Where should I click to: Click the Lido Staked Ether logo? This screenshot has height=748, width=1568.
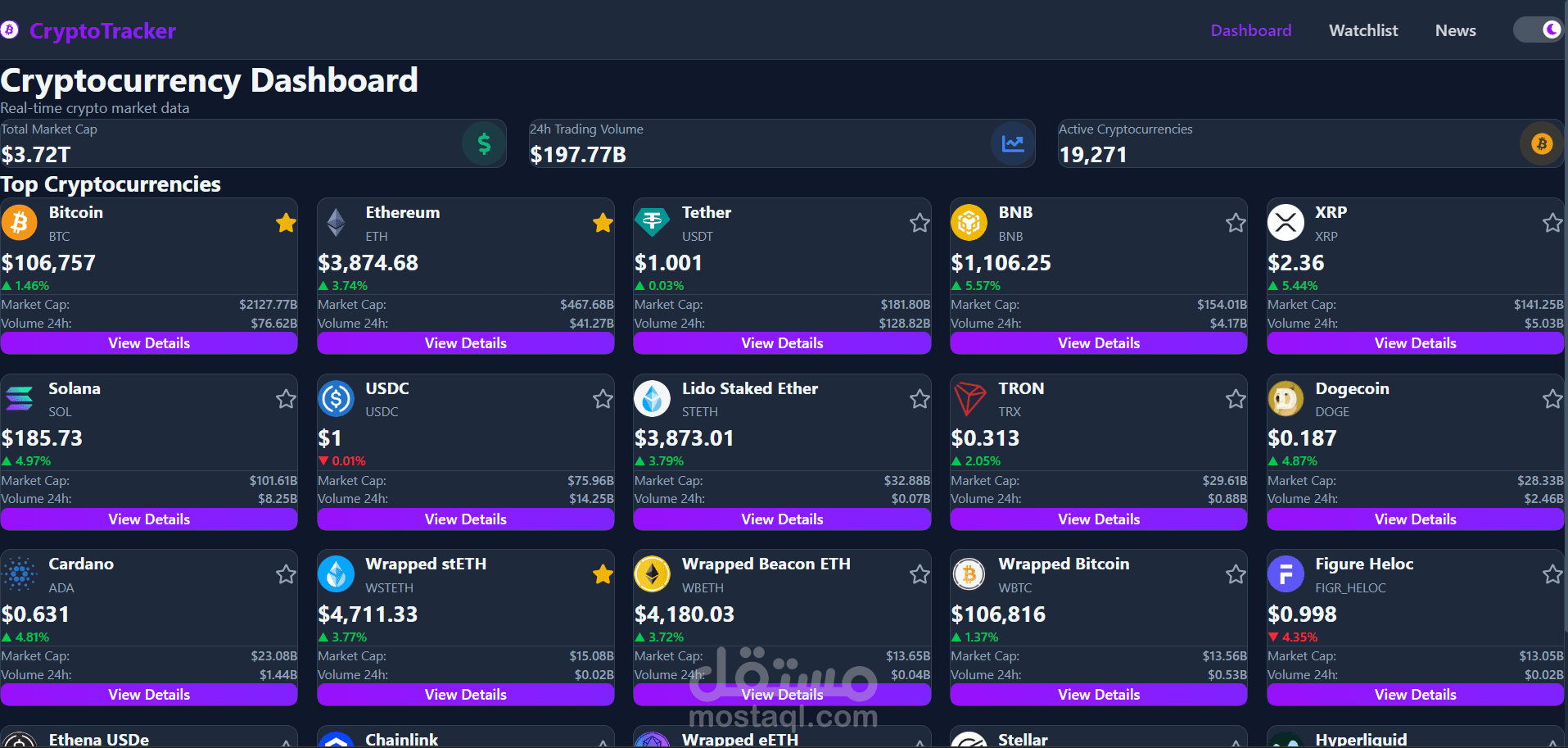coord(653,398)
